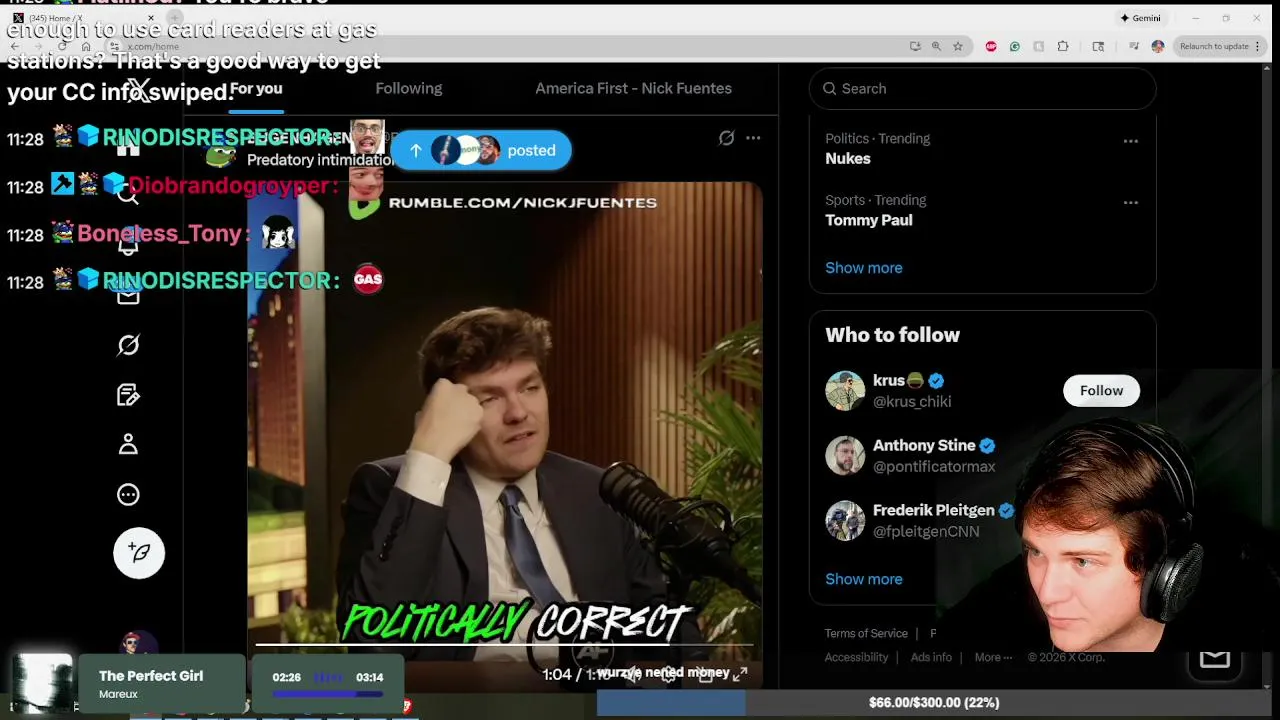Open options for the Tommy Paul trend
The width and height of the screenshot is (1280, 720).
click(1131, 202)
